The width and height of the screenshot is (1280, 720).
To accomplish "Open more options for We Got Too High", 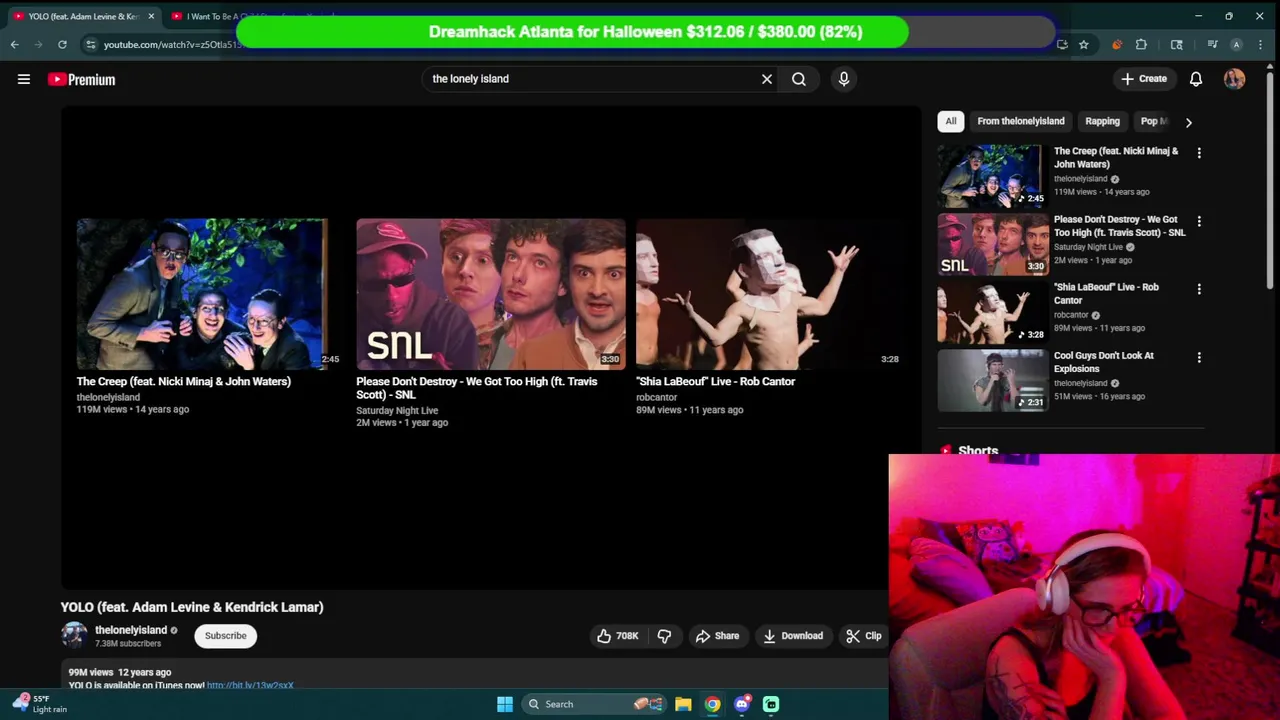I will [1199, 221].
